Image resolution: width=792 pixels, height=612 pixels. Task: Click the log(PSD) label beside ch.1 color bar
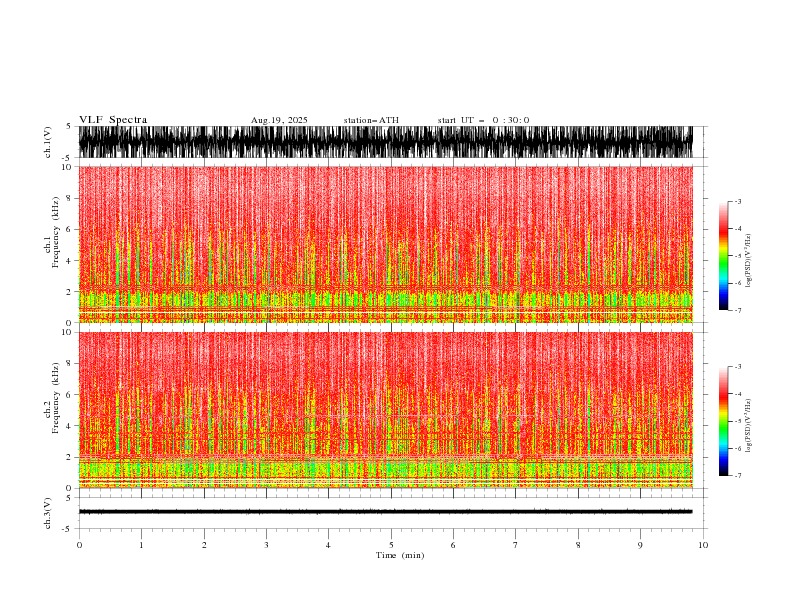coord(748,261)
